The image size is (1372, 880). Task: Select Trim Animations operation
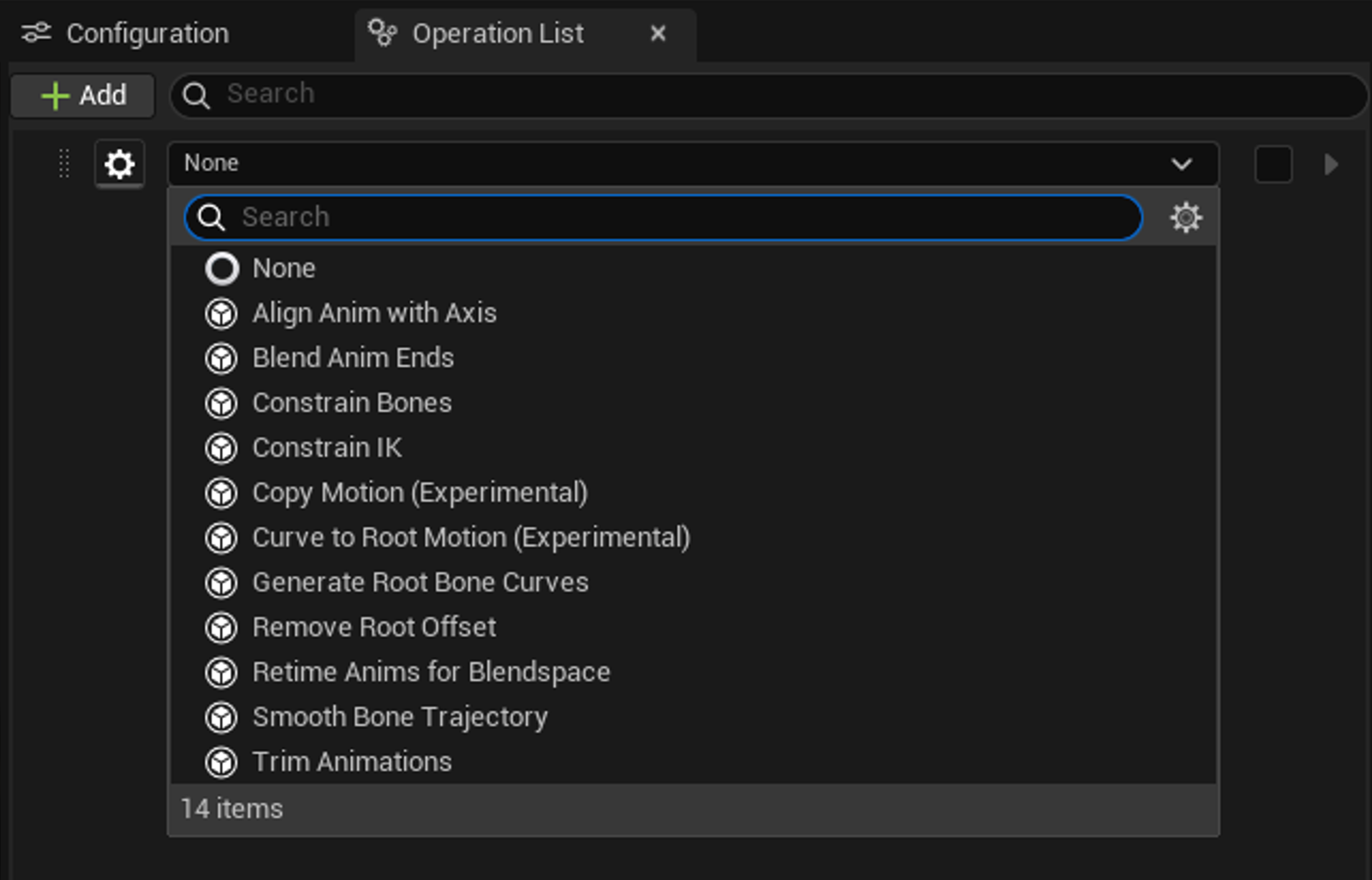693,762
